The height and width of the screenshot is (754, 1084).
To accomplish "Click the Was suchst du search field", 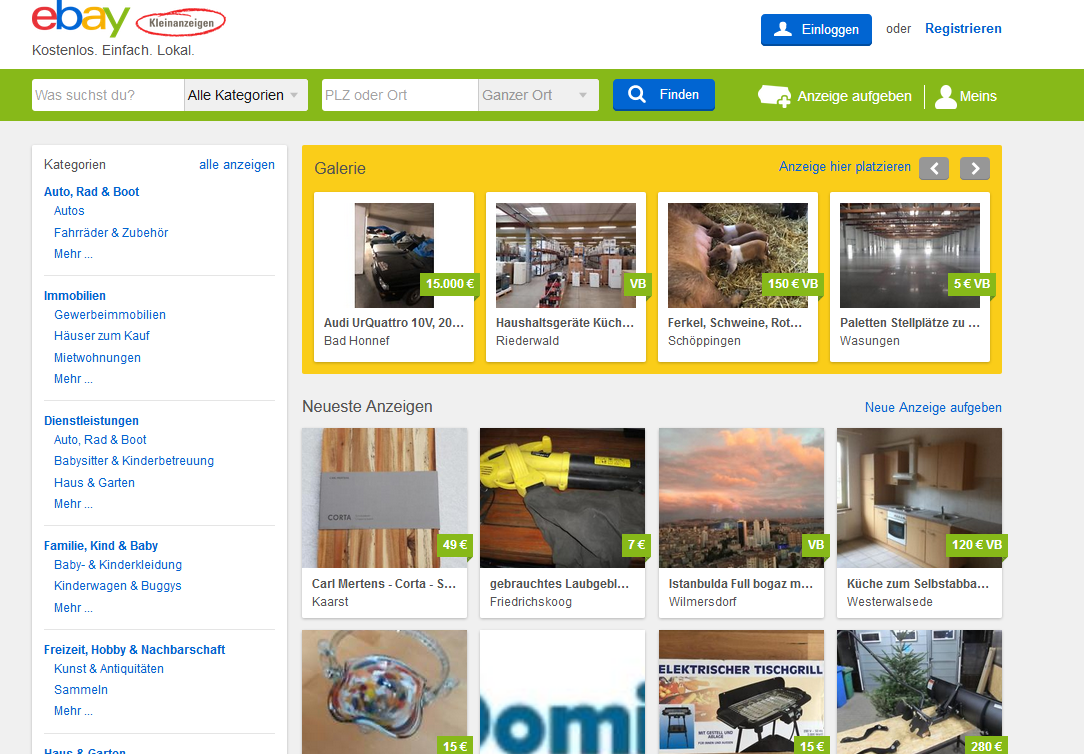I will 108,95.
